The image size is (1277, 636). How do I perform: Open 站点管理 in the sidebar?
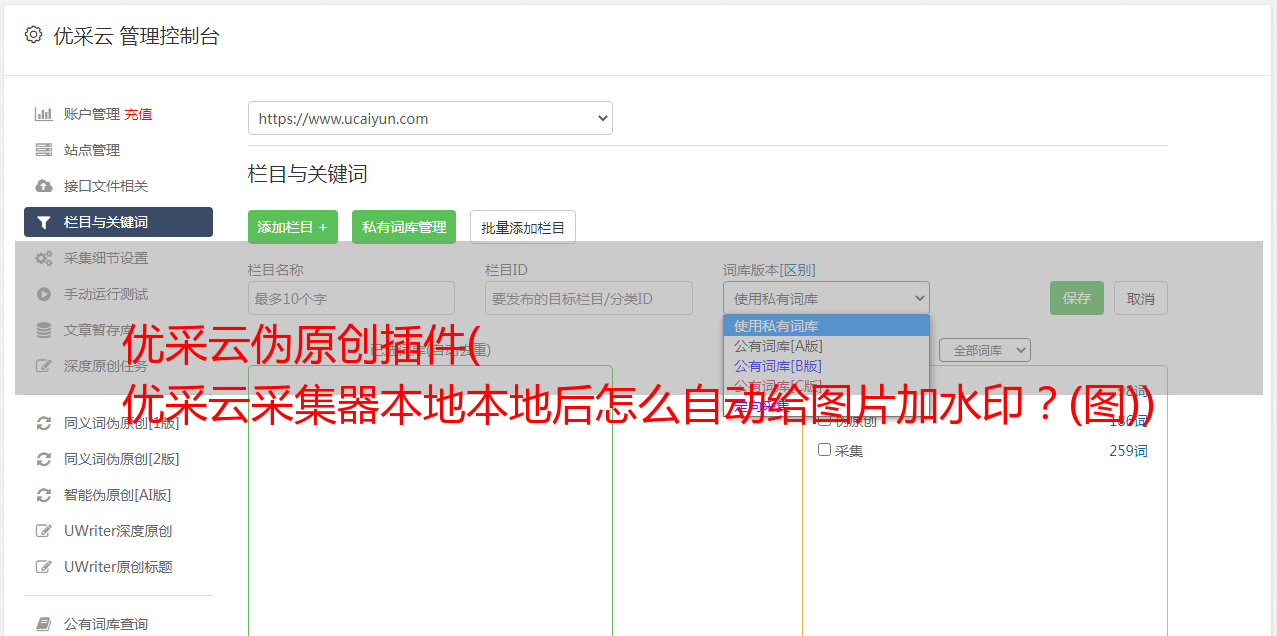(92, 150)
